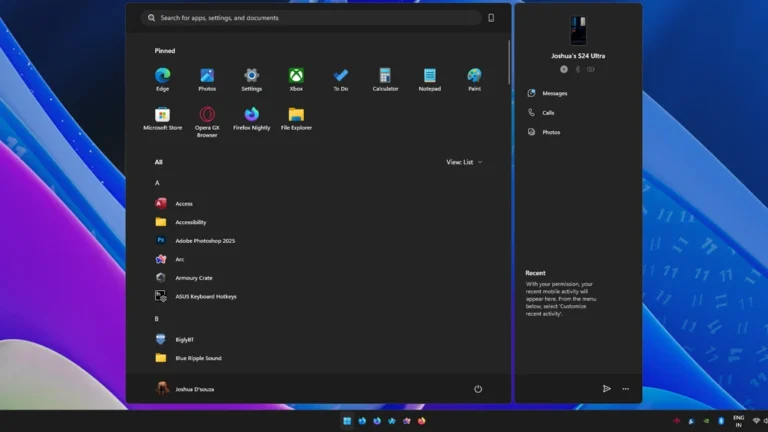Launch the Xbox app icon
Viewport: 768px width, 432px height.
(x=296, y=76)
